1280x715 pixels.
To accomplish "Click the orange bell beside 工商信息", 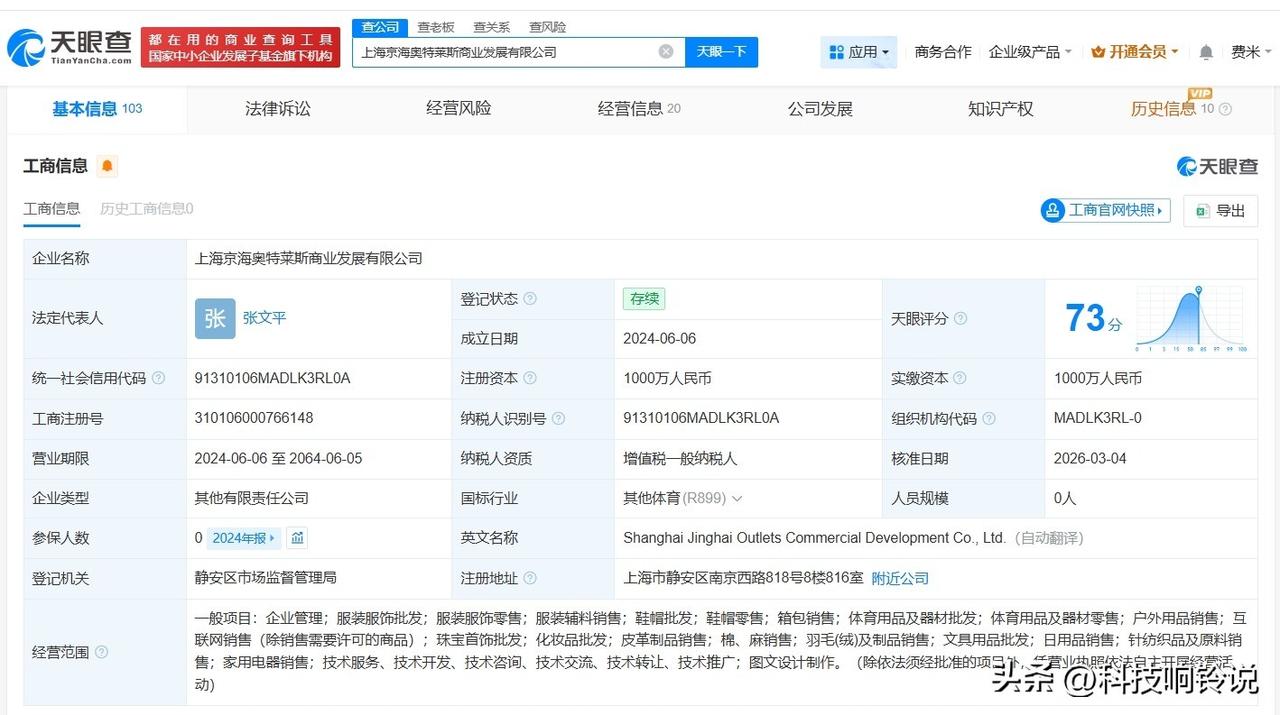I will [x=107, y=166].
